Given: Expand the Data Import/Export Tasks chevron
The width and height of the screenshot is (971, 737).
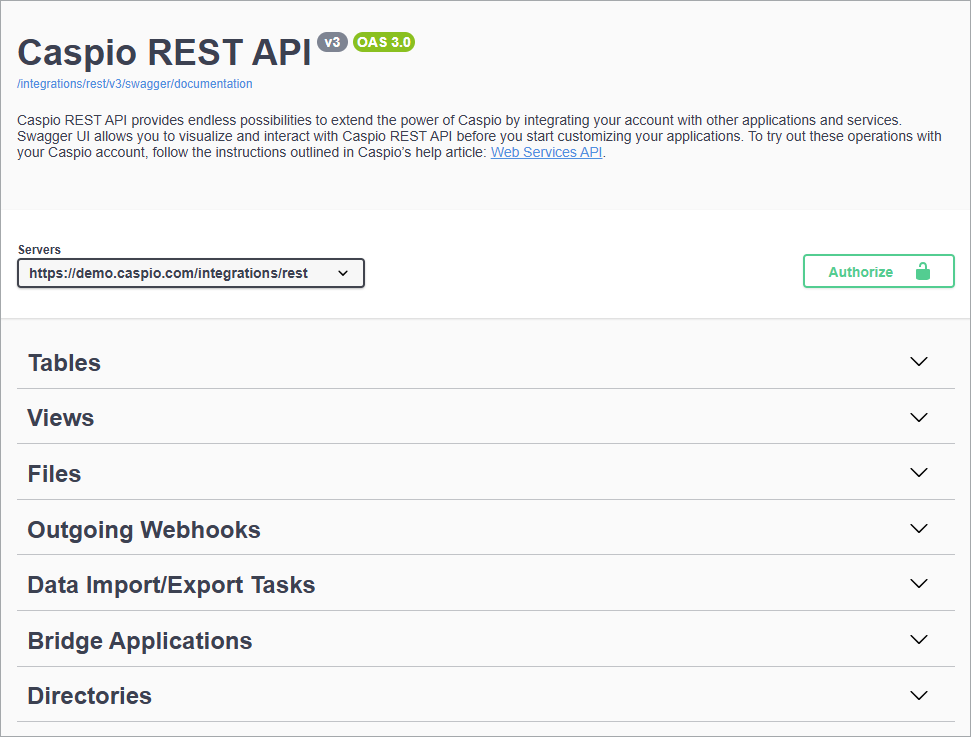Looking at the screenshot, I should (x=918, y=583).
